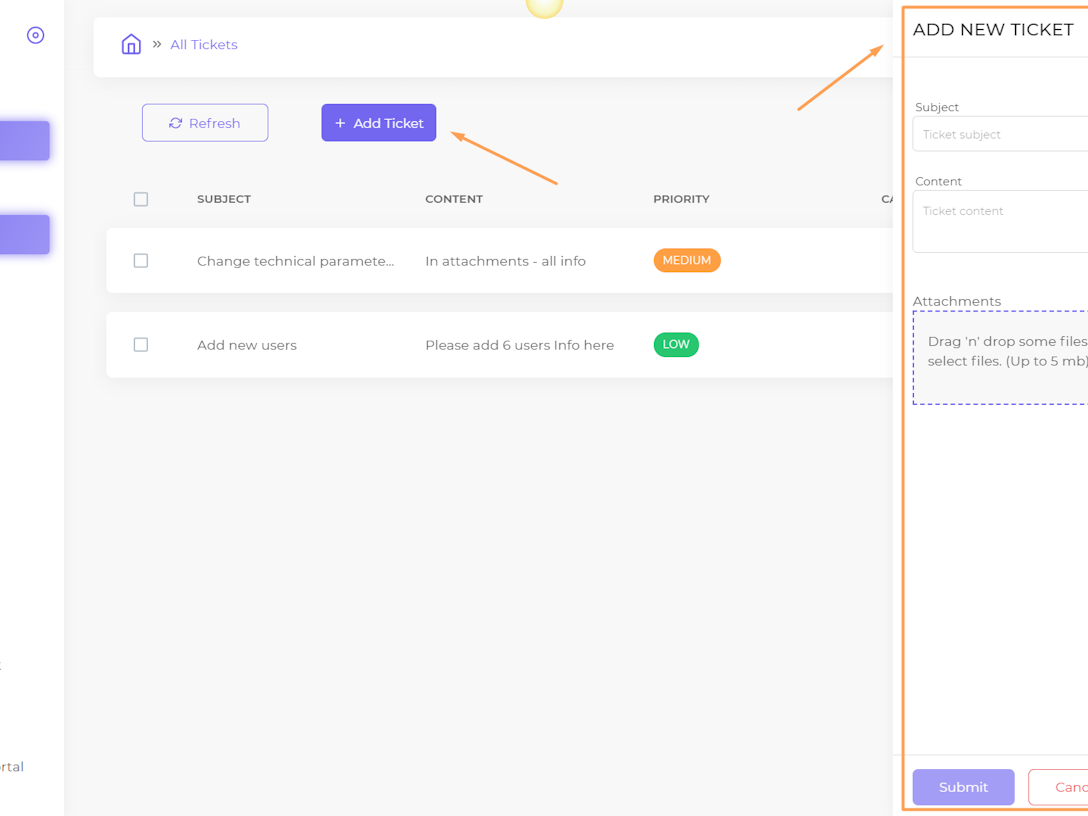The height and width of the screenshot is (816, 1088).
Task: Click the circular target icon in the sidebar
Action: tap(36, 35)
